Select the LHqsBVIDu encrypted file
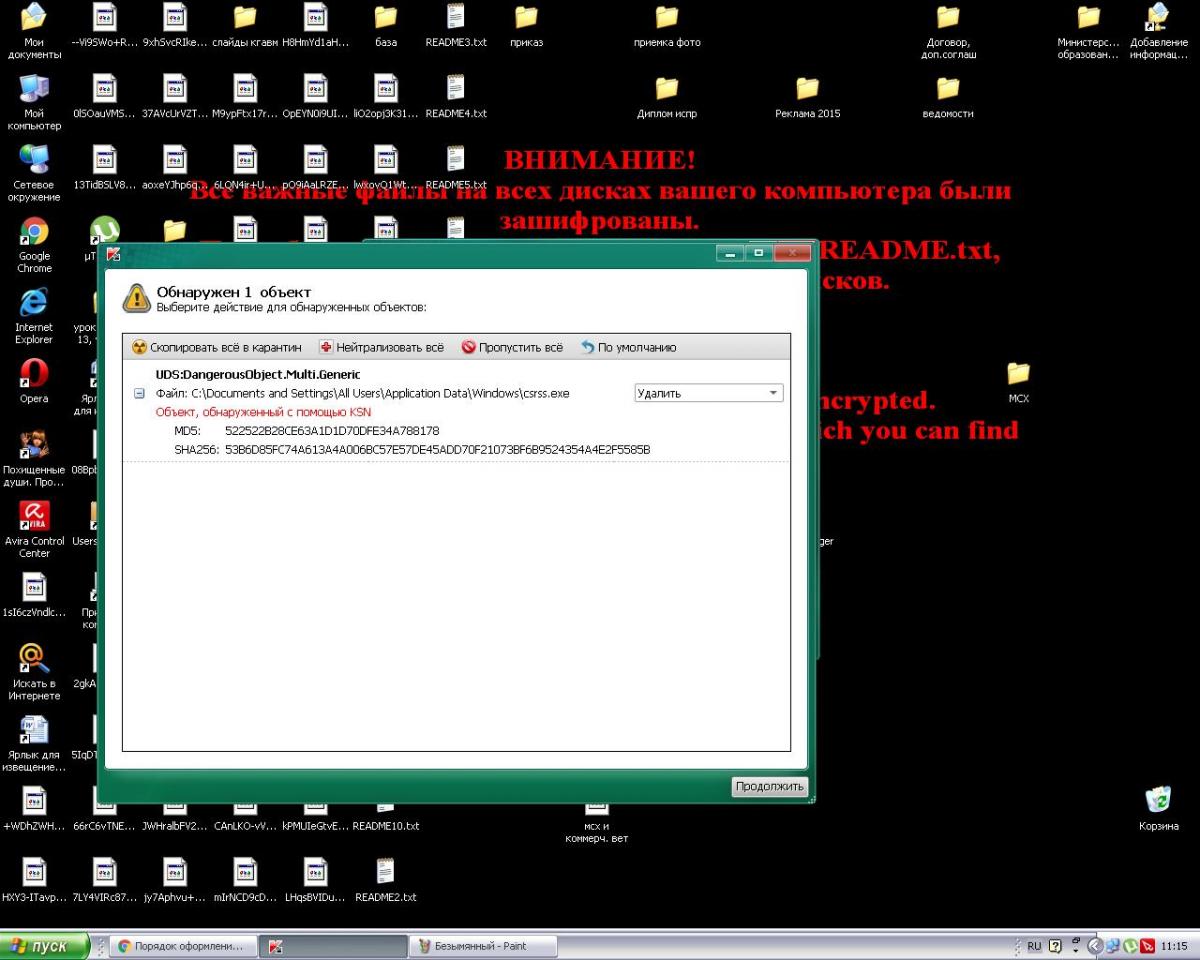This screenshot has height=960, width=1200. coord(316,879)
